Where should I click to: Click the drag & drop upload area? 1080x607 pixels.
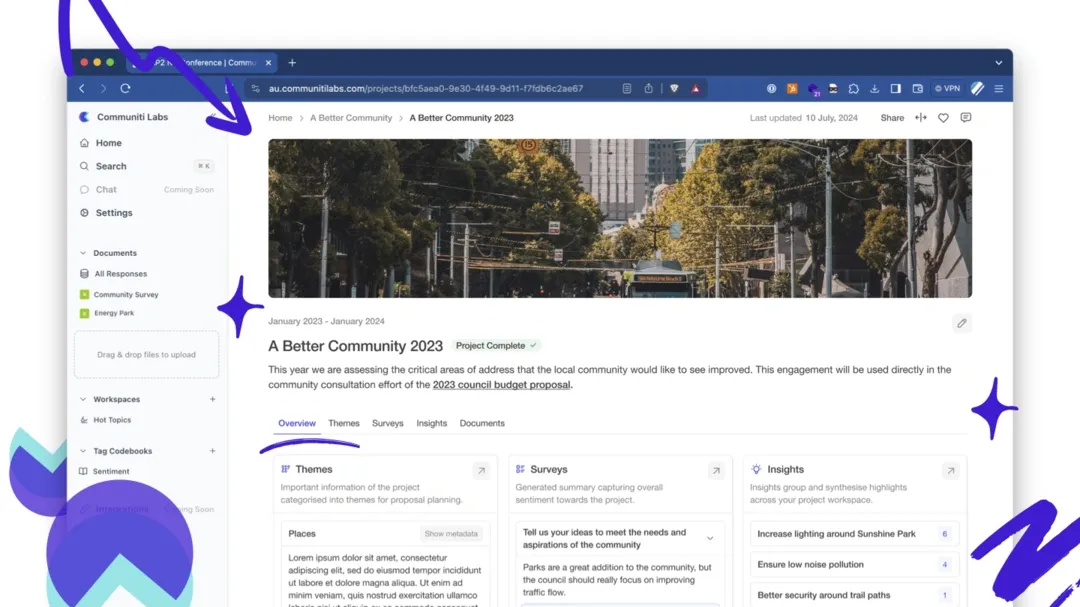point(147,355)
